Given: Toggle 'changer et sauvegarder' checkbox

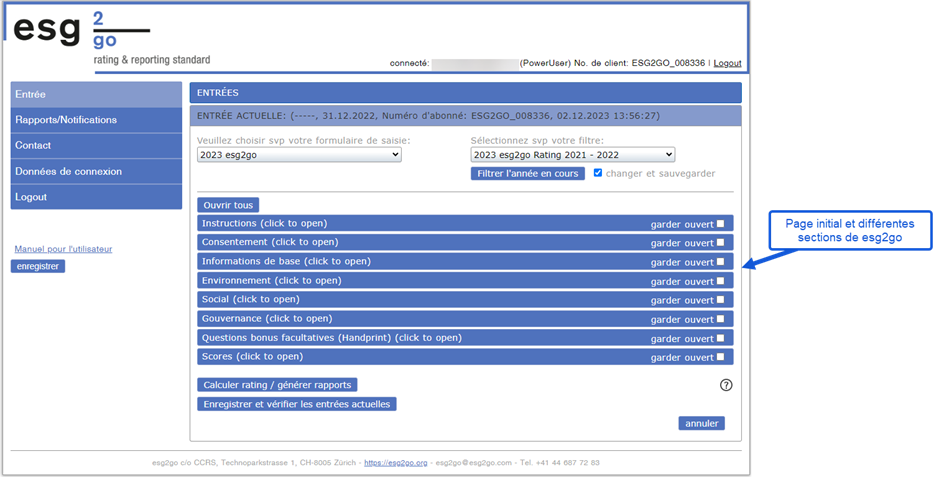Looking at the screenshot, I should [x=598, y=173].
